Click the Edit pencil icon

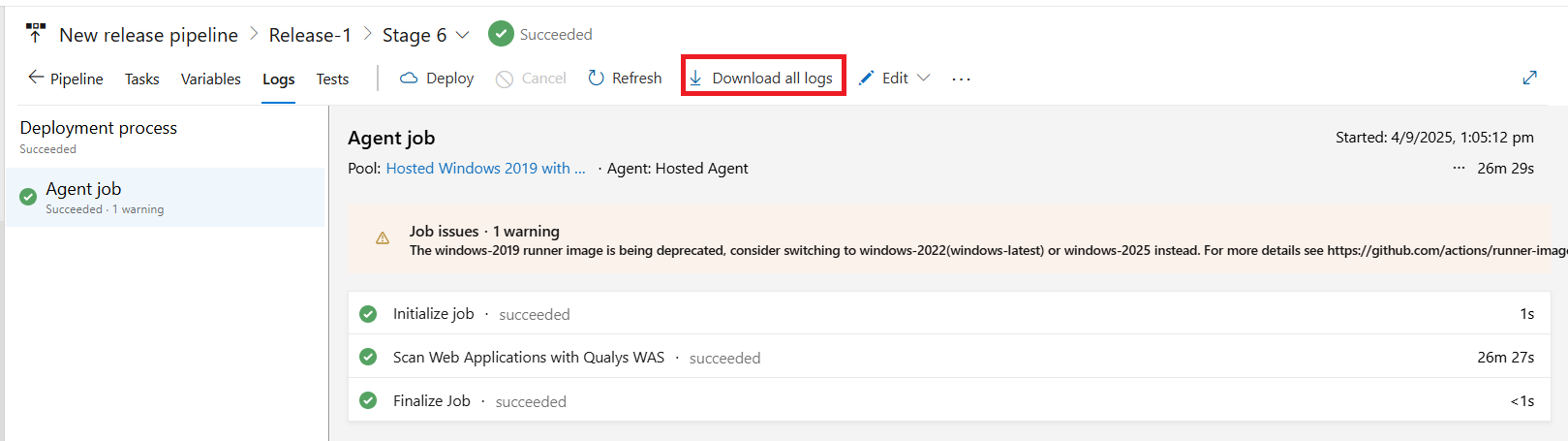(867, 78)
